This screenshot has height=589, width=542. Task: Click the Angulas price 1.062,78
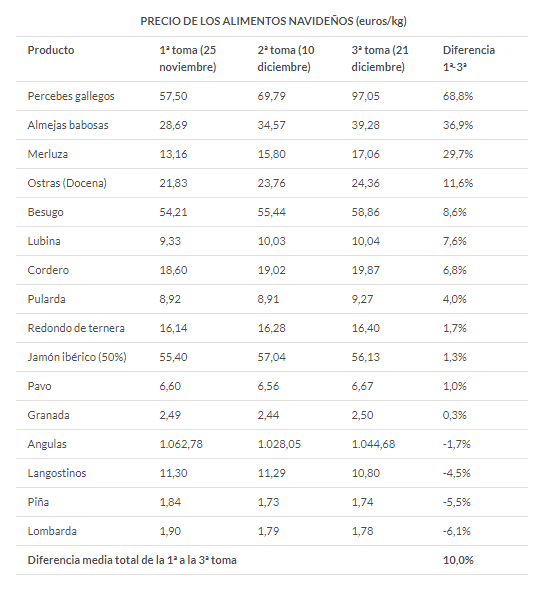(181, 444)
